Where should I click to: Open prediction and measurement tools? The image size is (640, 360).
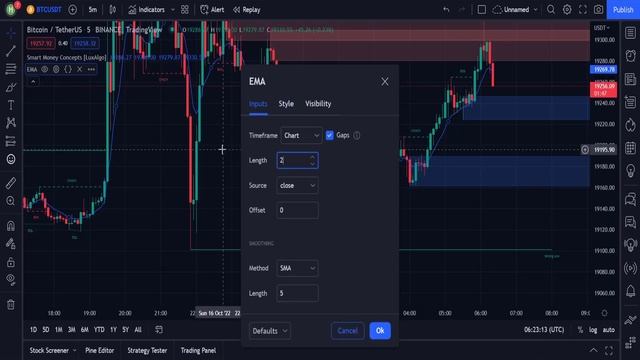11,141
